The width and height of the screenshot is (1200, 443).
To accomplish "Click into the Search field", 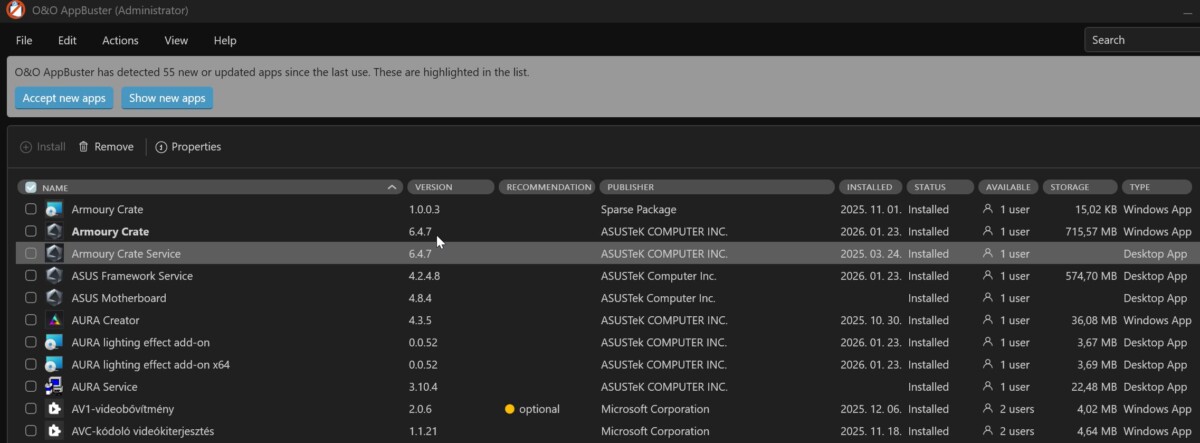I will tap(1140, 40).
